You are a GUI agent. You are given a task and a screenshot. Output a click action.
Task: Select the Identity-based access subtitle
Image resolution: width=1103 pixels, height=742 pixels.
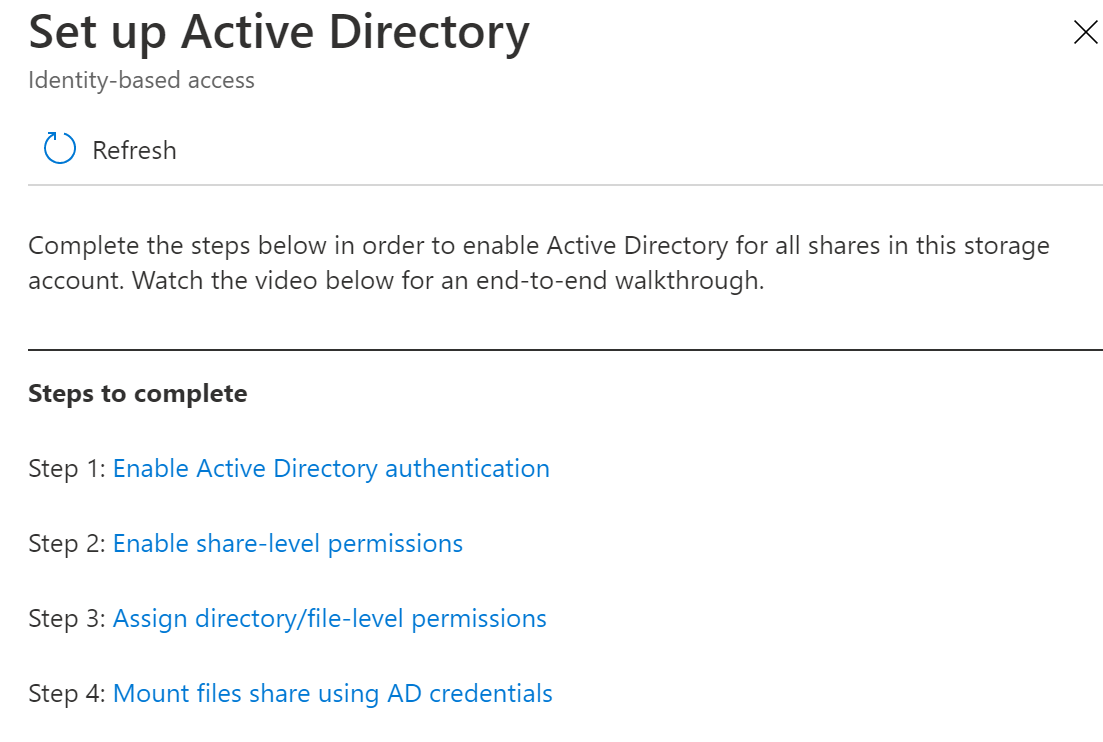pyautogui.click(x=141, y=80)
